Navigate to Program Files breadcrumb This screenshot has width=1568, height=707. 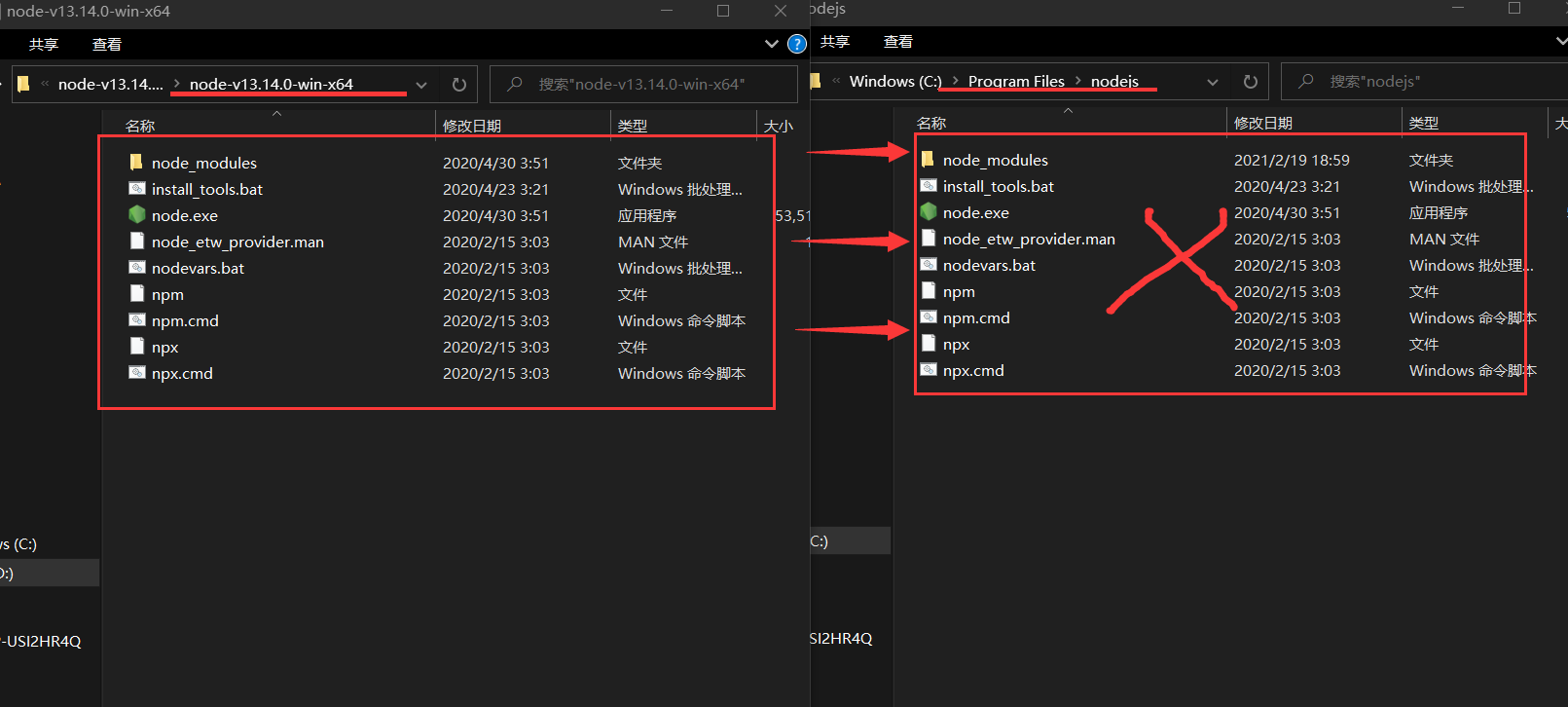(1016, 81)
